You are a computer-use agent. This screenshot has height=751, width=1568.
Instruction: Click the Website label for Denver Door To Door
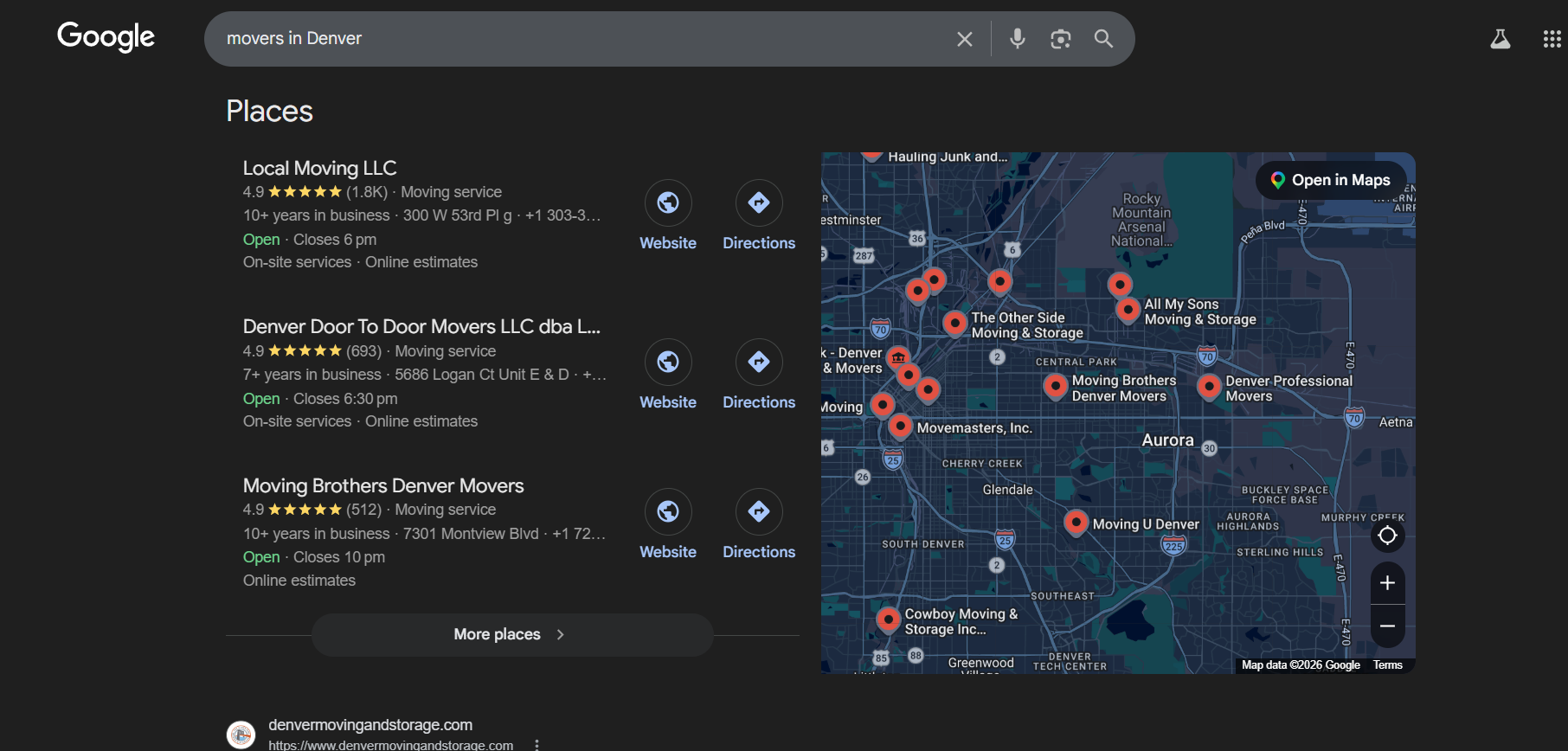pos(668,402)
